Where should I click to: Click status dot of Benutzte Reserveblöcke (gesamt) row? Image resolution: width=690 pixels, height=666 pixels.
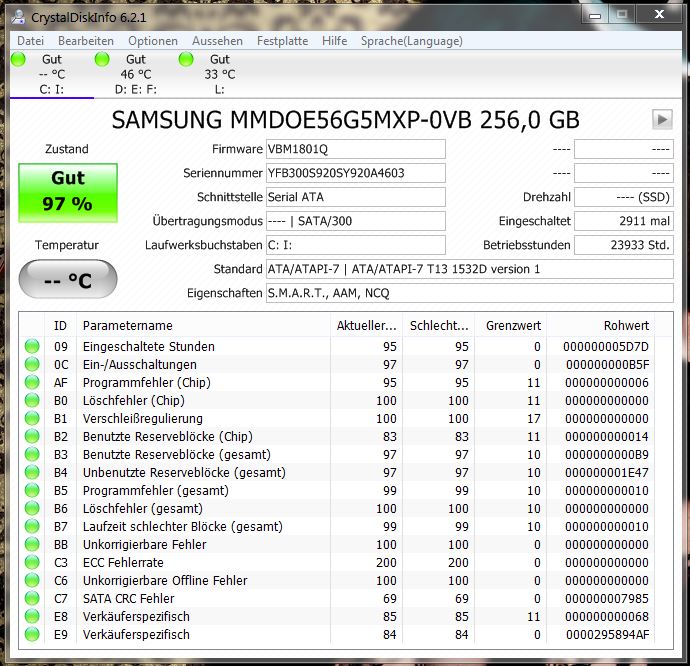tap(32, 454)
